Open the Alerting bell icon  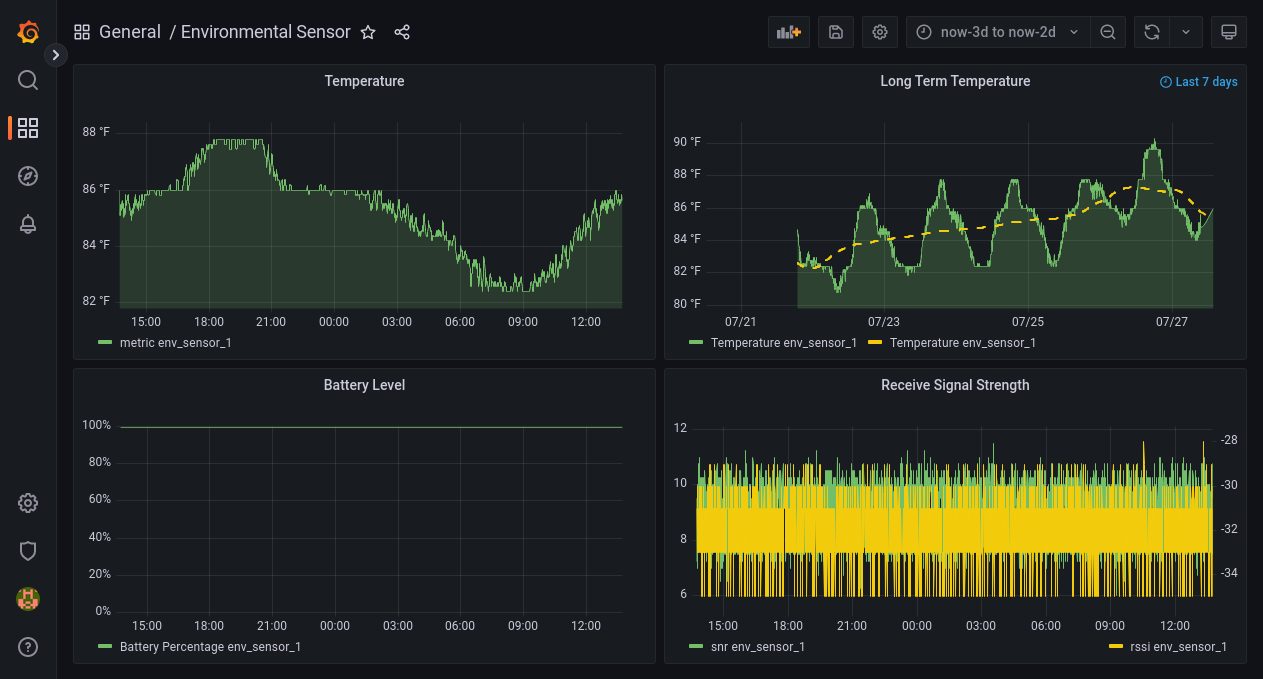tap(28, 224)
